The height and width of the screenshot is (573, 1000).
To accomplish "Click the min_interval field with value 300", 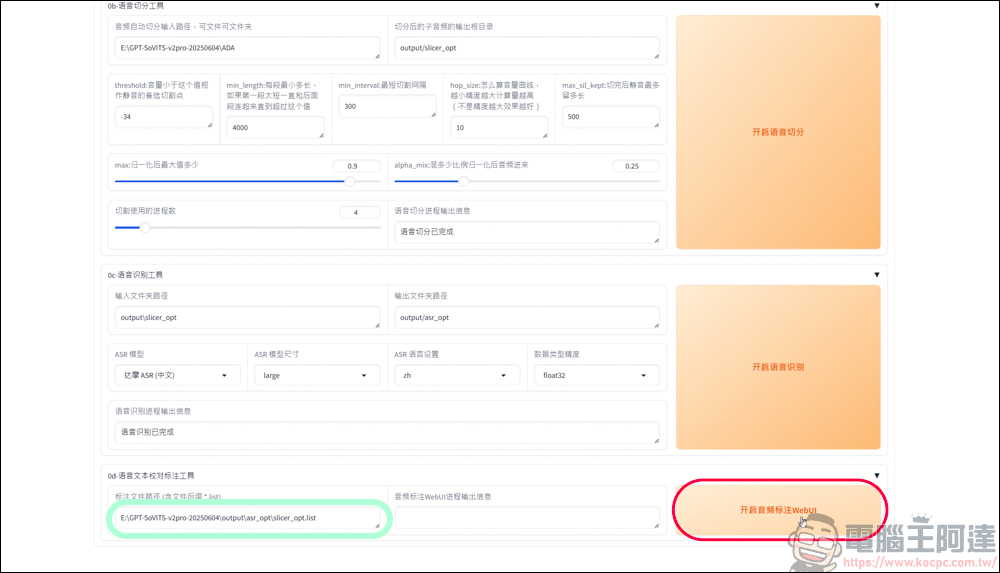I will 387,107.
